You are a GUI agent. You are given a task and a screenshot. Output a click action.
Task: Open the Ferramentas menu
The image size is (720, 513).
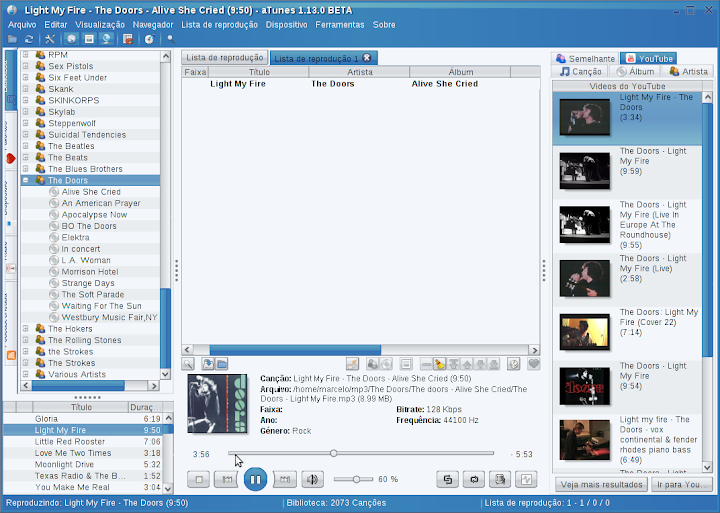tap(339, 25)
